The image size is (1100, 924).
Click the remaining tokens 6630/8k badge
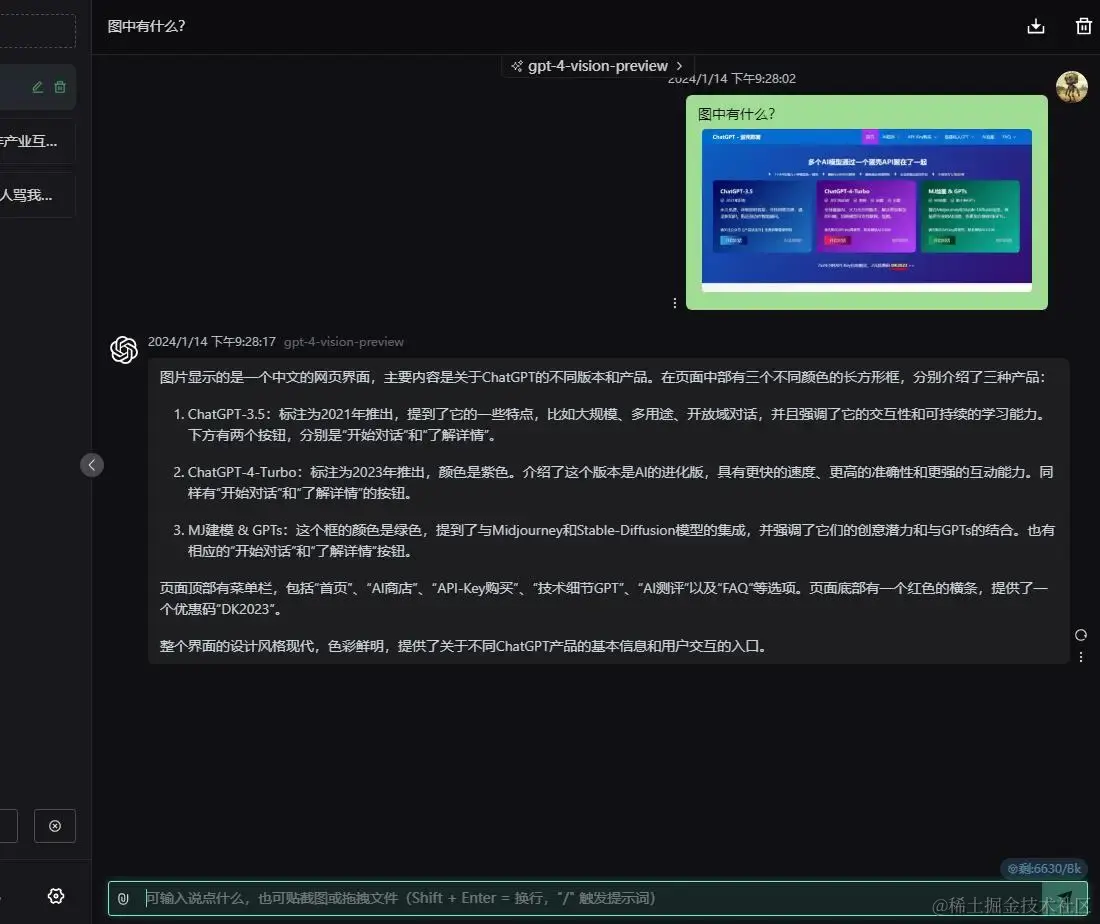(x=1044, y=869)
